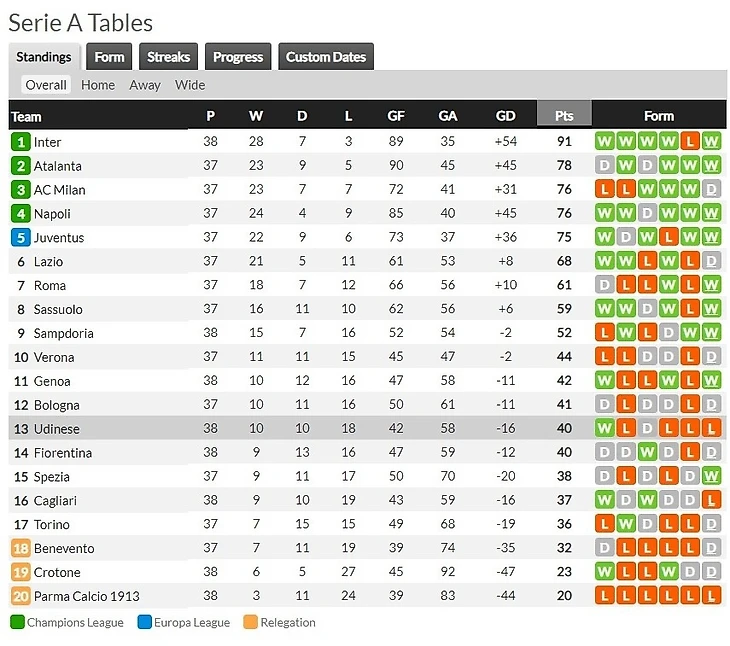Sort table by Pts column header

(564, 115)
